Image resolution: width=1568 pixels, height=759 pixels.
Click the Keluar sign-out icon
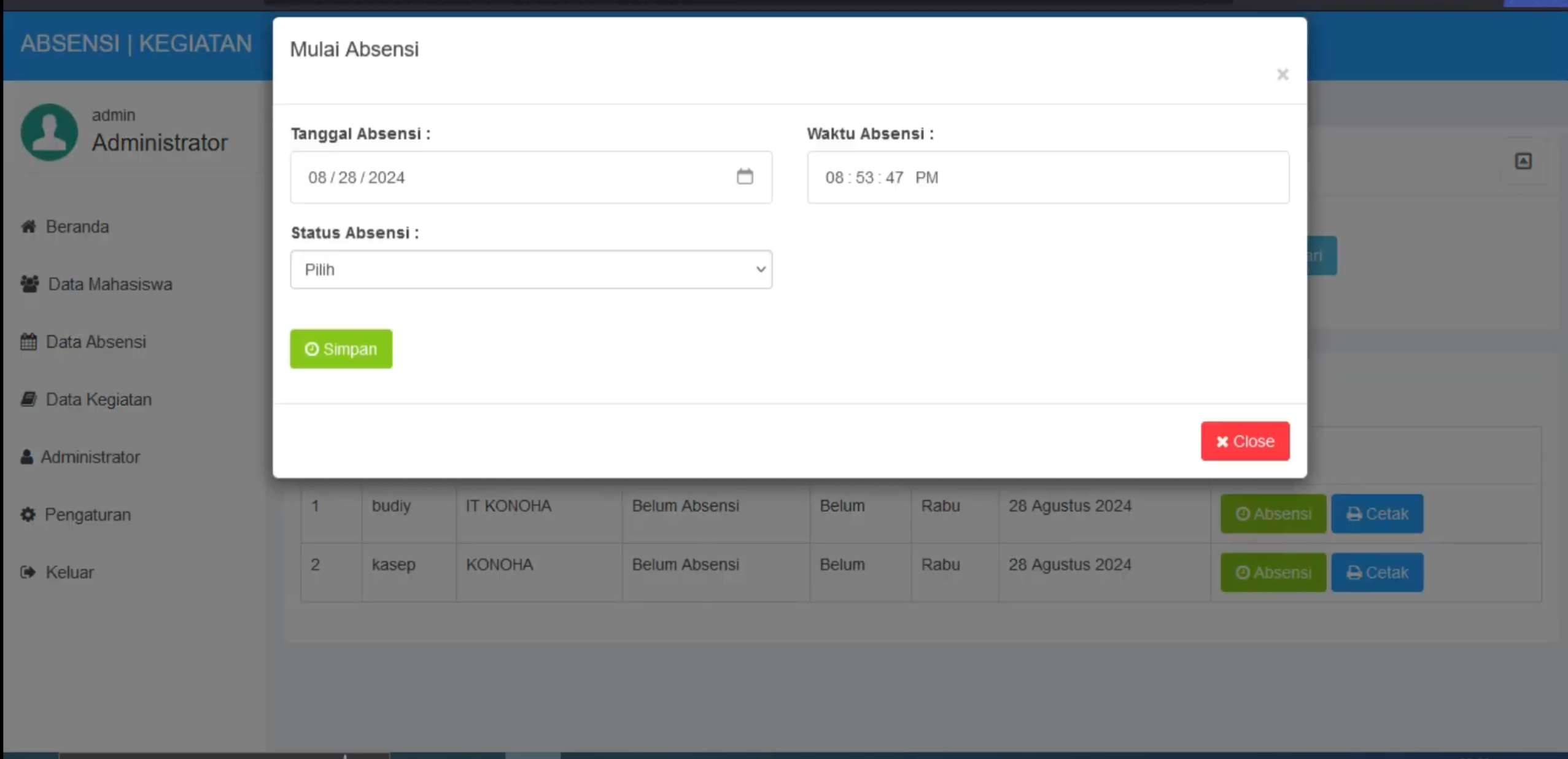coord(28,572)
